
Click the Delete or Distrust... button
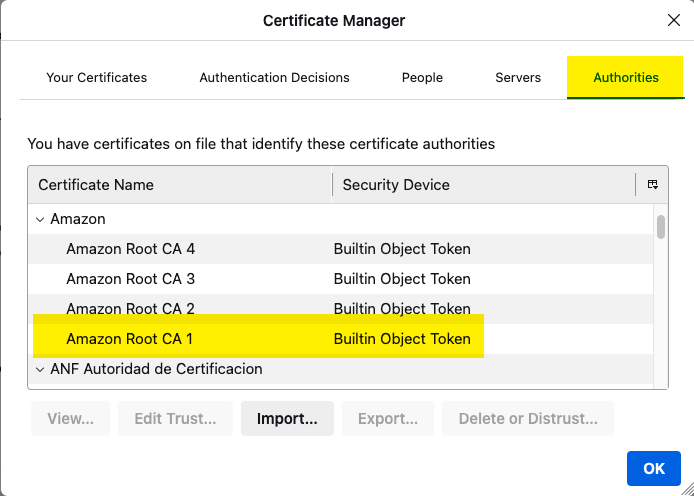pos(528,419)
